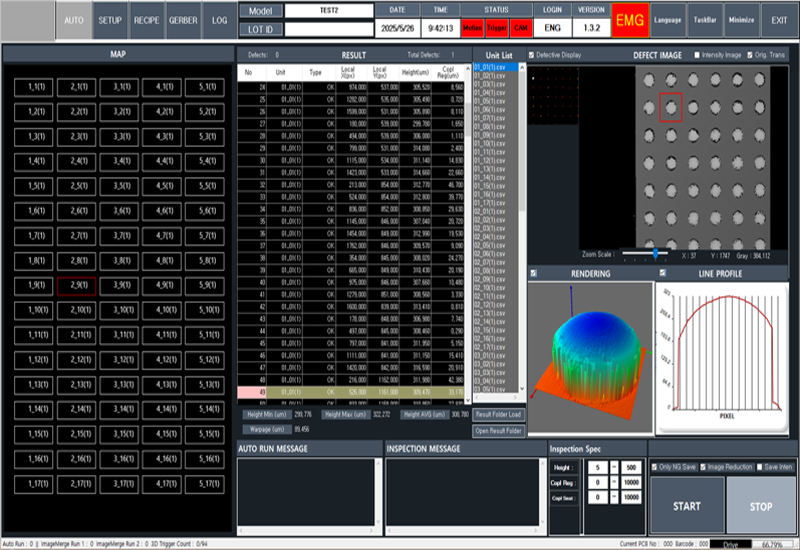Viewport: 800px width, 550px height.
Task: Click the red-boxed defect in defect image
Action: click(671, 105)
